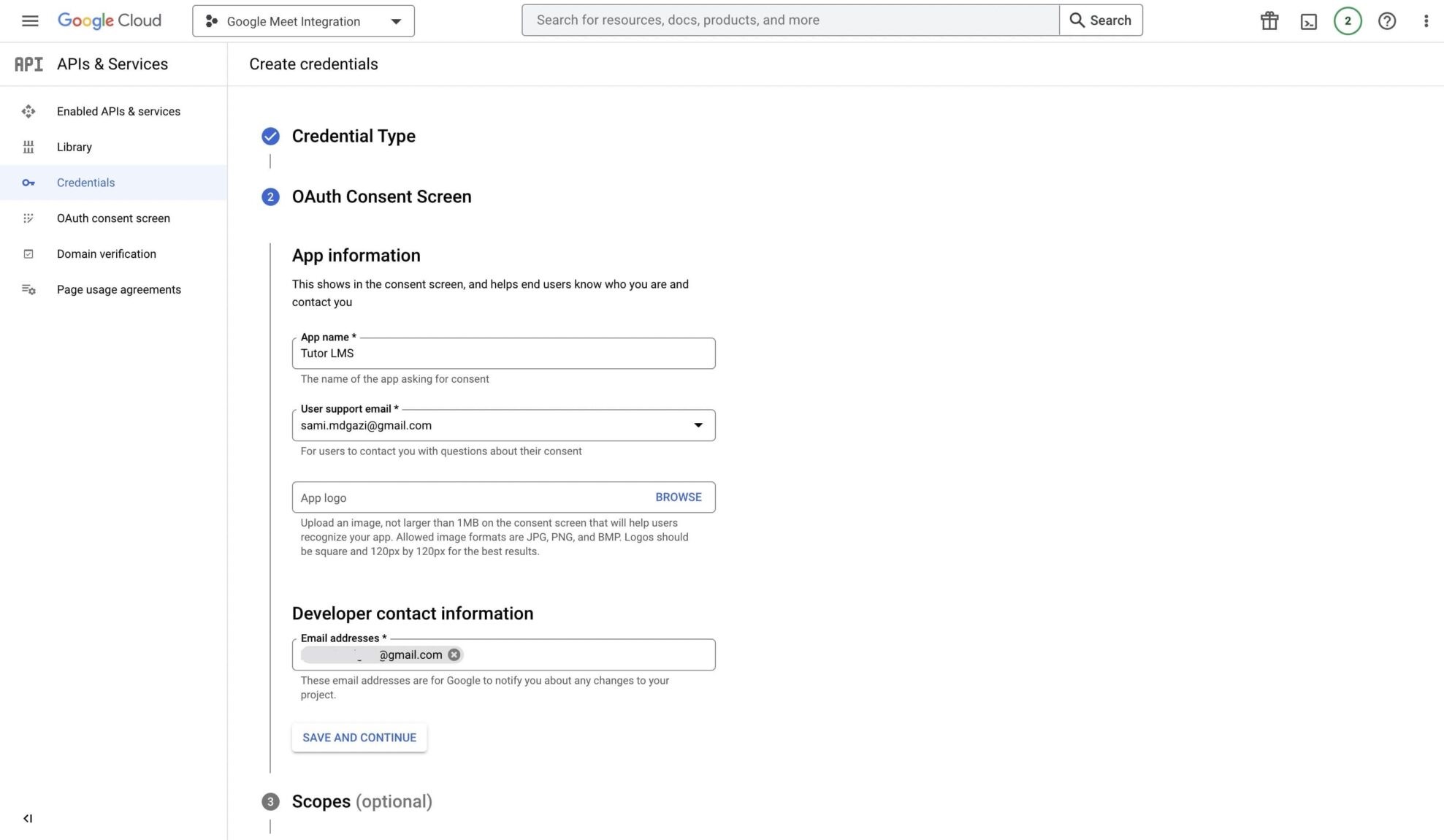Click the Search button
This screenshot has width=1444, height=840.
[x=1101, y=20]
